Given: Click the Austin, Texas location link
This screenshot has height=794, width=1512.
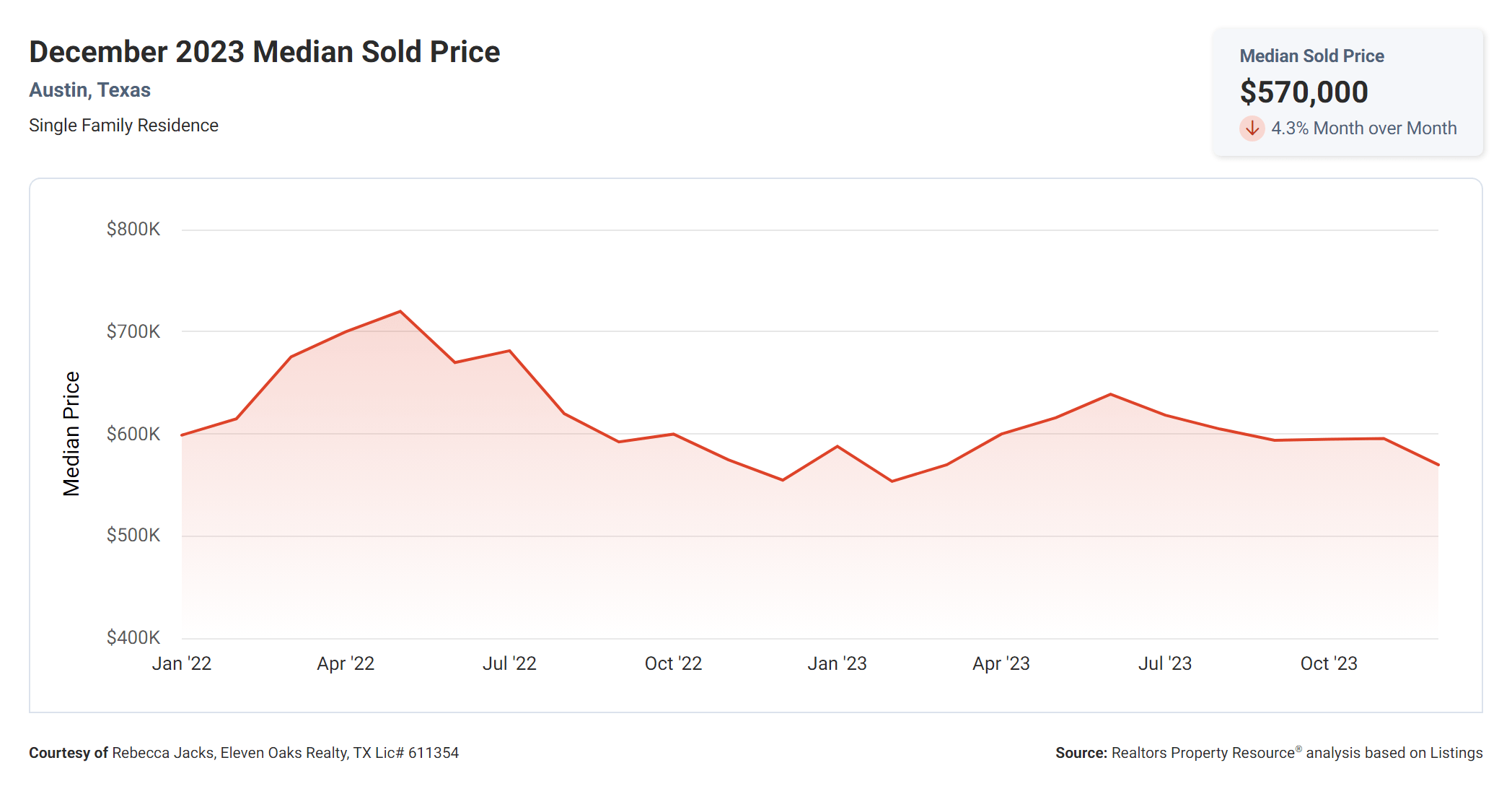Looking at the screenshot, I should click(89, 90).
